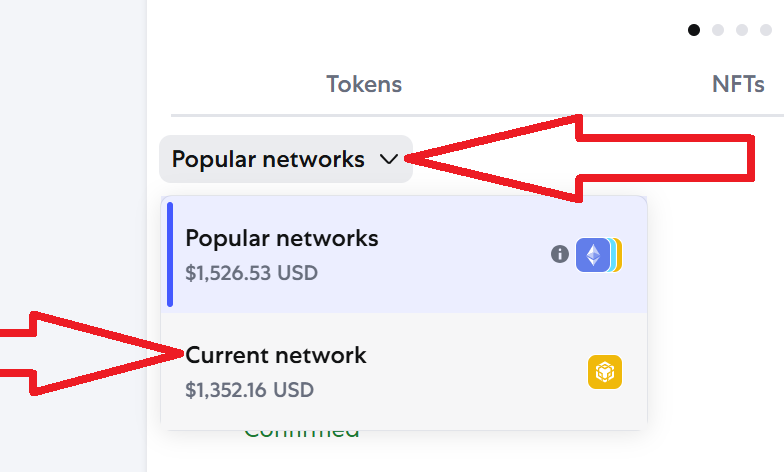Screen dimensions: 784x472
Task: Choose the Current network option
Action: pos(404,372)
